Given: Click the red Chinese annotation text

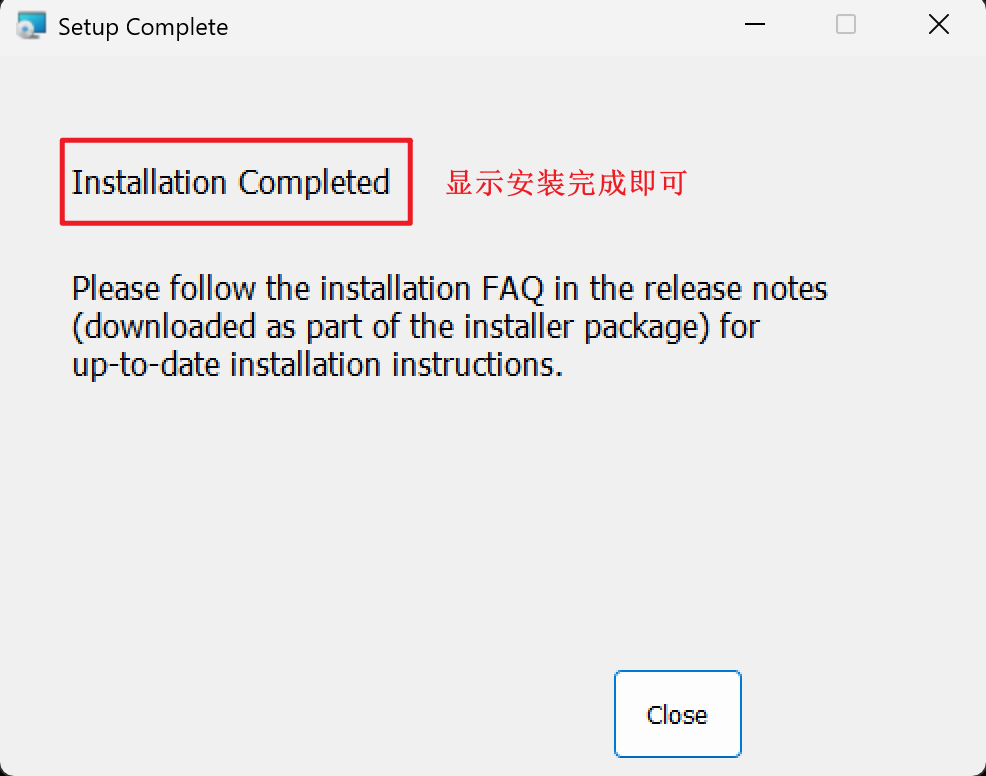Looking at the screenshot, I should coord(565,183).
